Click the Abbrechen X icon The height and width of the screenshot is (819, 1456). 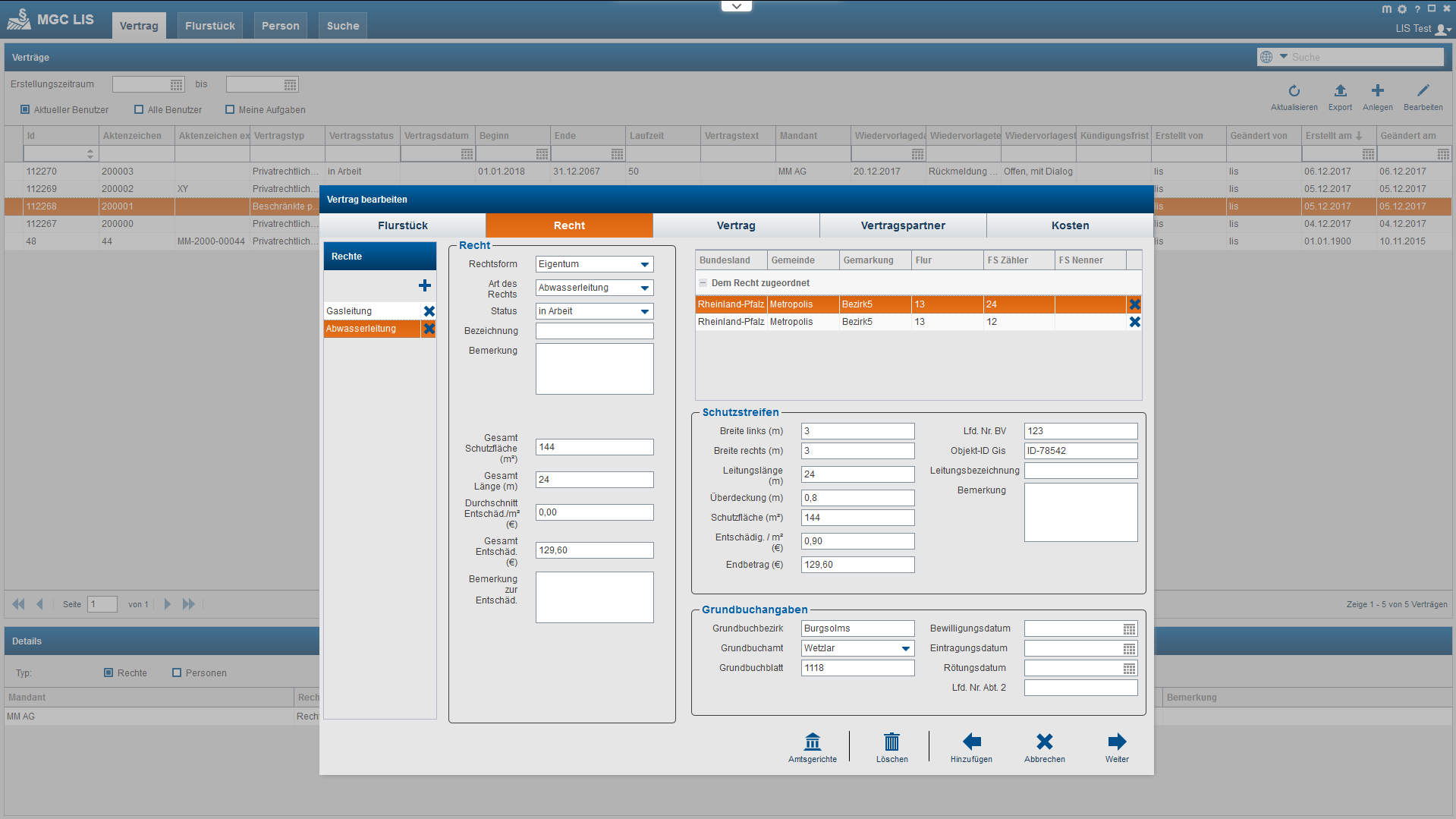[x=1044, y=742]
